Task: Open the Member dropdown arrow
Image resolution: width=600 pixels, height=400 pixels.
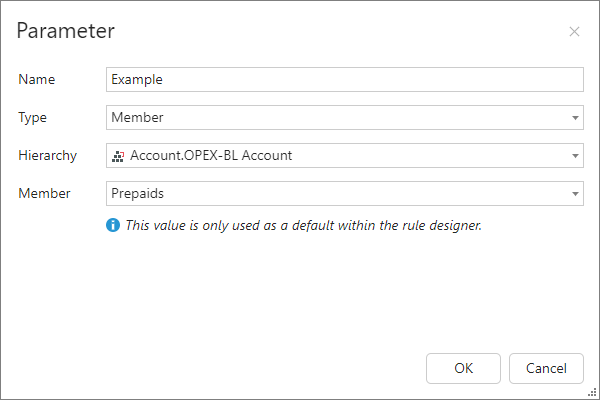Action: pyautogui.click(x=575, y=194)
